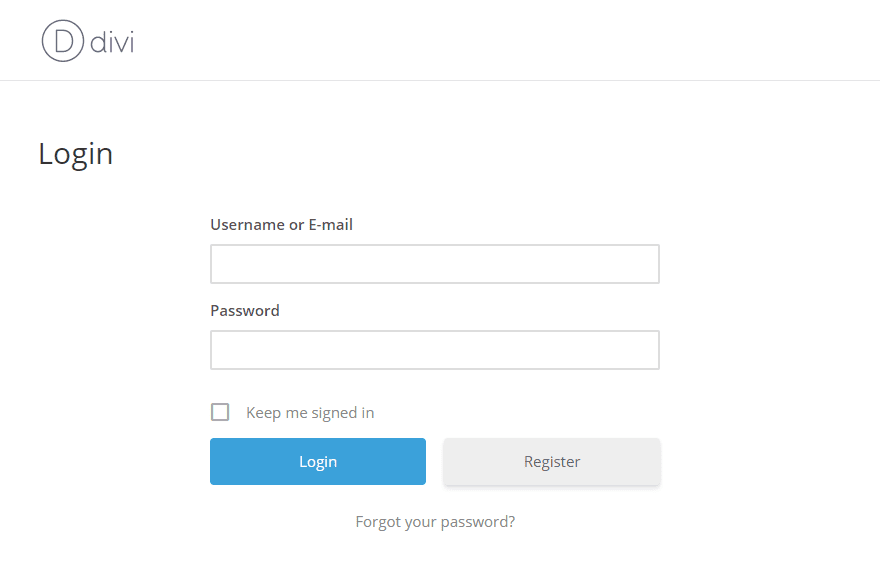Select the Username or E-mail label
The image size is (880, 576).
(281, 224)
